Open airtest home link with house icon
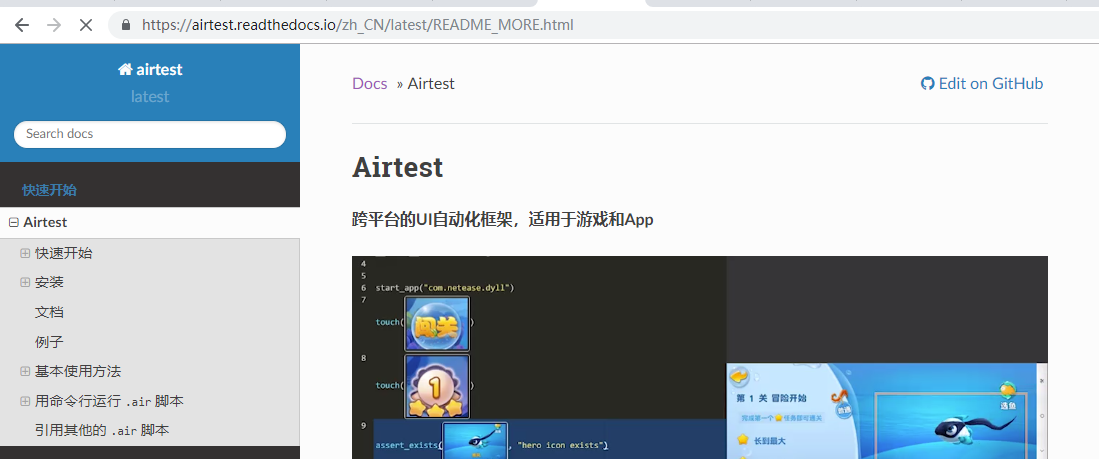The height and width of the screenshot is (459, 1099). (x=150, y=69)
